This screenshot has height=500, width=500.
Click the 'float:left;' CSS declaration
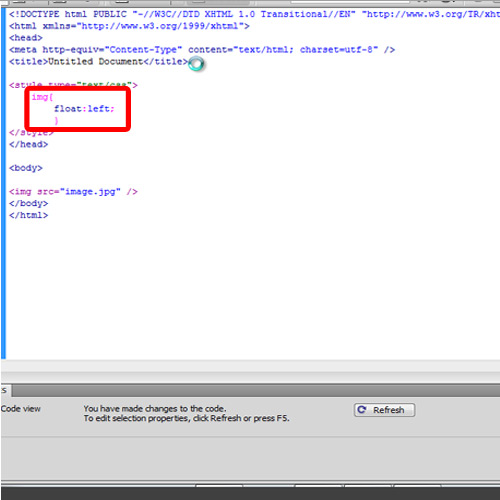[84, 109]
